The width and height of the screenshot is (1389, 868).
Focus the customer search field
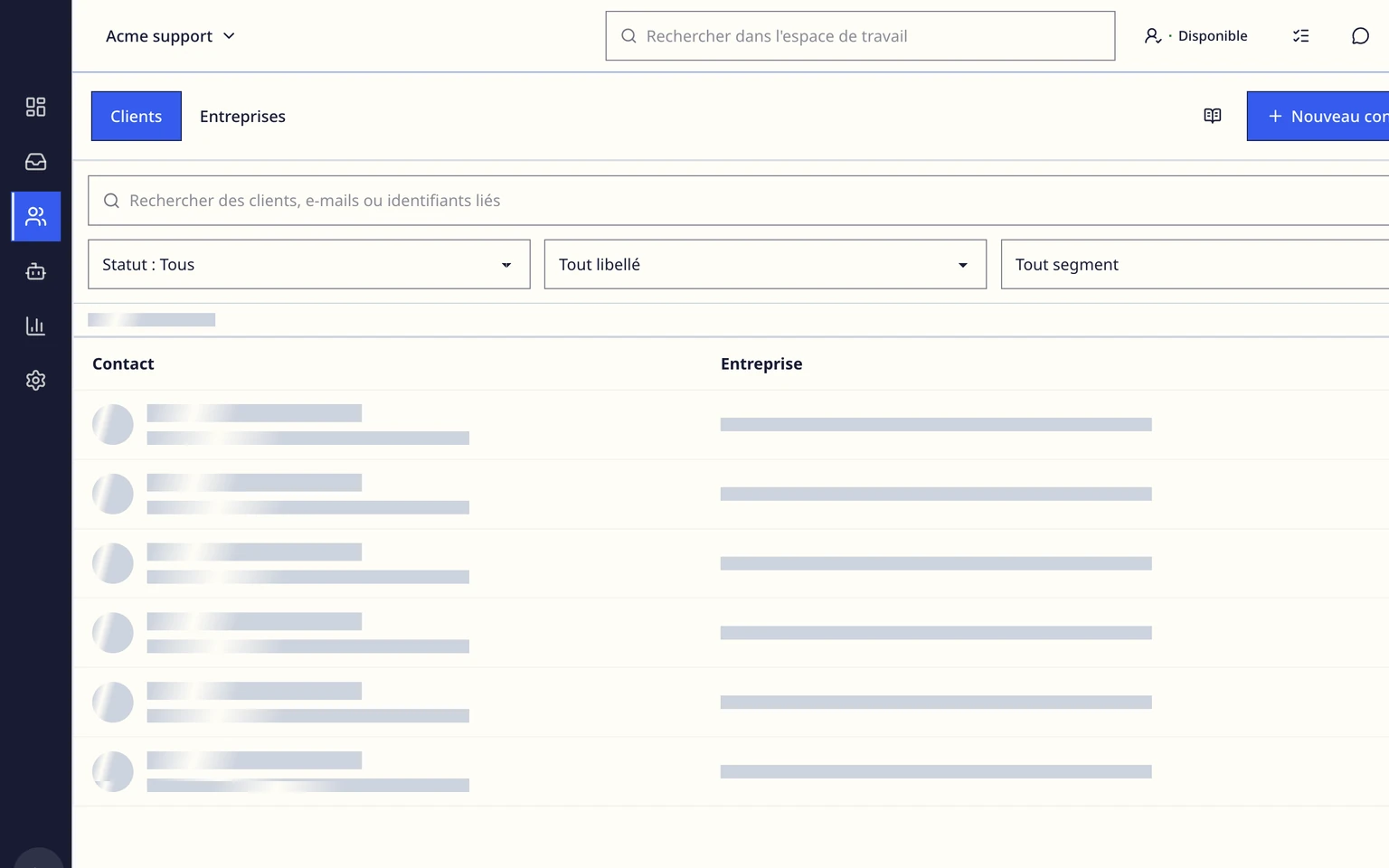pyautogui.click(x=738, y=201)
